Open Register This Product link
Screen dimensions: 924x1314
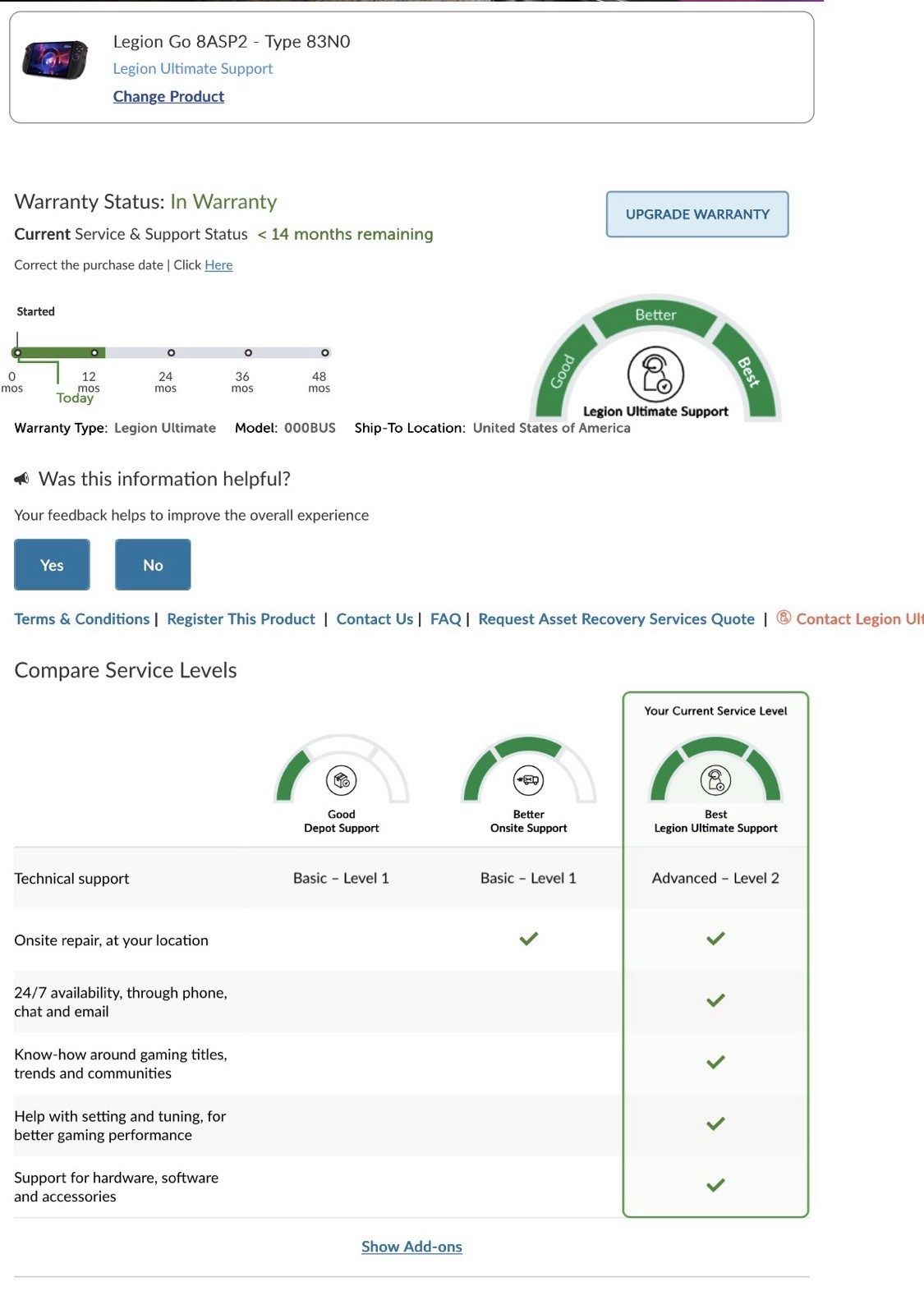coord(241,619)
